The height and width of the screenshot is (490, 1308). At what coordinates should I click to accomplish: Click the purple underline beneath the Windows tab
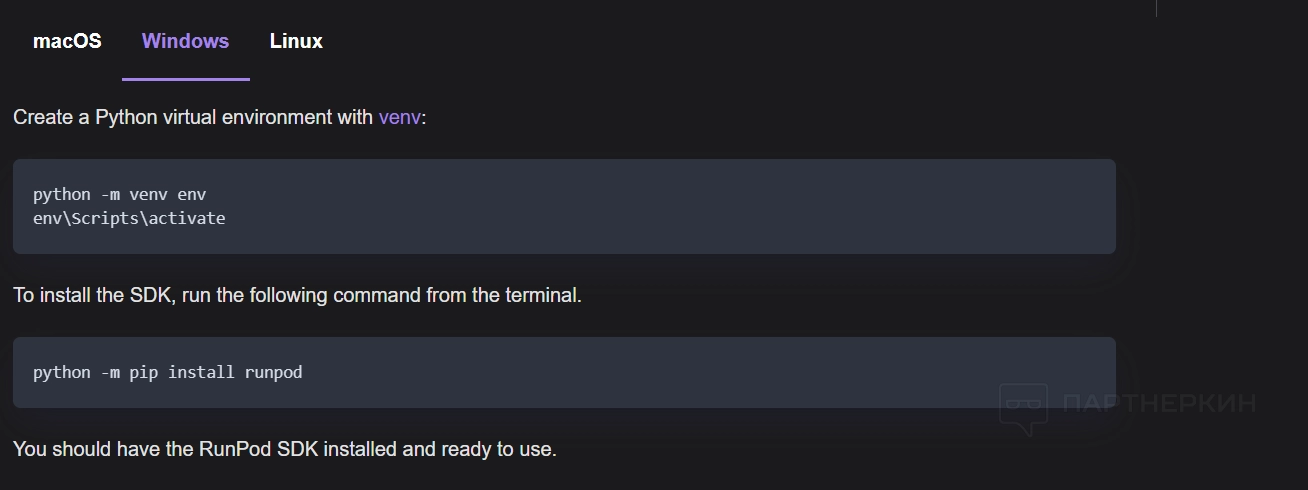tap(185, 79)
